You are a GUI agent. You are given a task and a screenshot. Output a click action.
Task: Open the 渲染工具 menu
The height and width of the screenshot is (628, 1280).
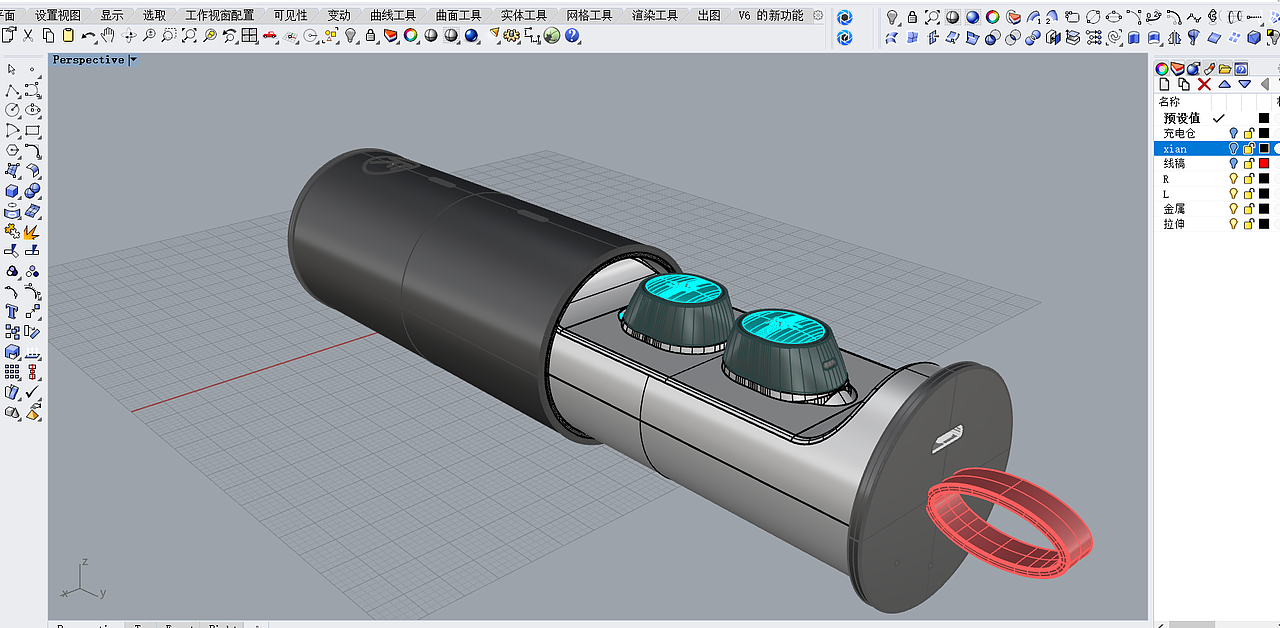[654, 14]
